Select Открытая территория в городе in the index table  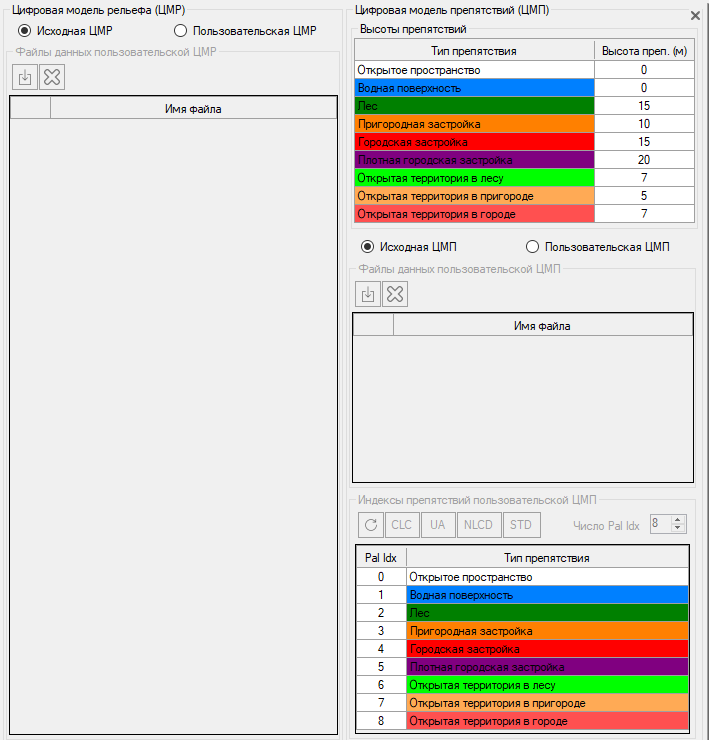pyautogui.click(x=548, y=721)
